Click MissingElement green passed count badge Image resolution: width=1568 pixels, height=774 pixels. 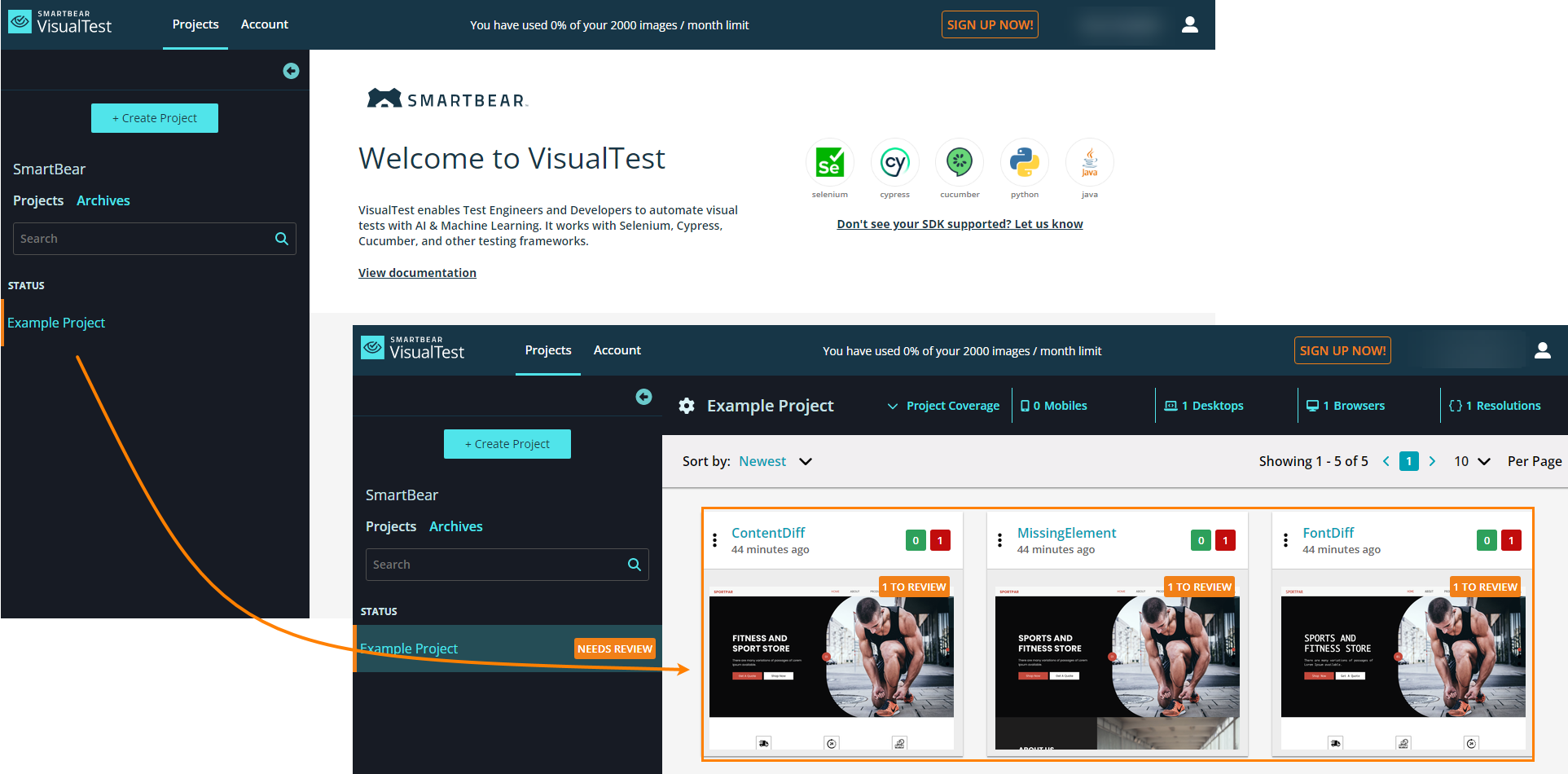click(x=1201, y=540)
